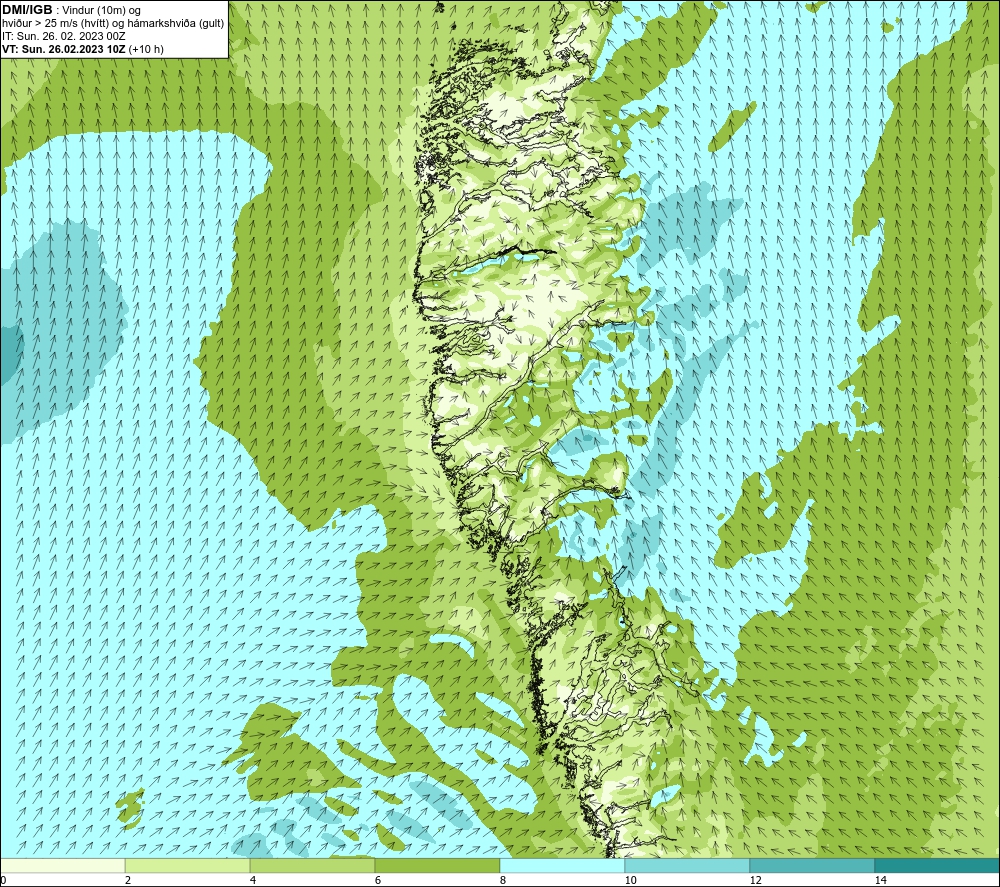
Task: Click the DMI/IGB title text
Action: 27,10
